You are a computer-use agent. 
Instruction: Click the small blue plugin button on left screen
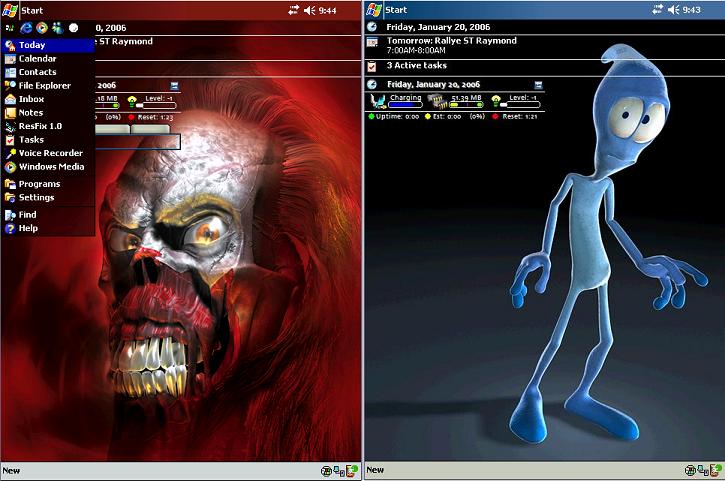pos(174,86)
